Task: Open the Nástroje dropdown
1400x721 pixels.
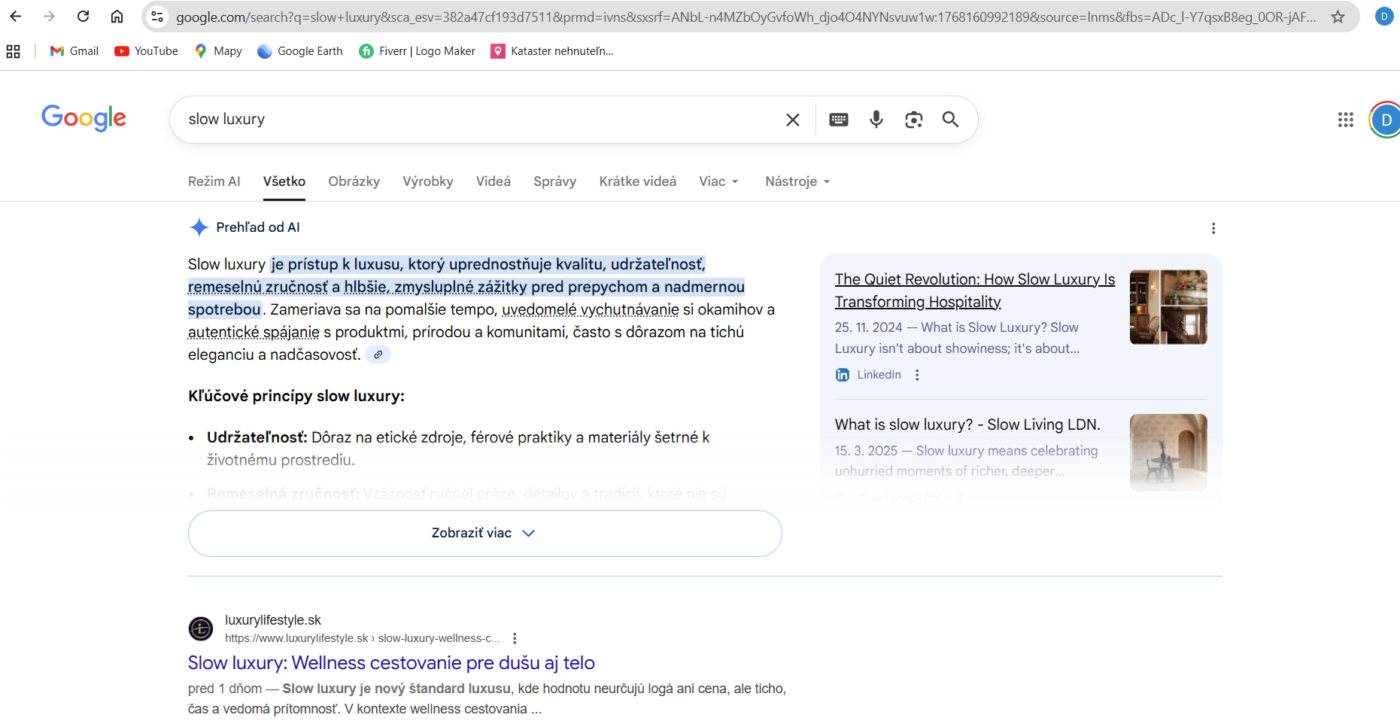Action: tap(797, 181)
